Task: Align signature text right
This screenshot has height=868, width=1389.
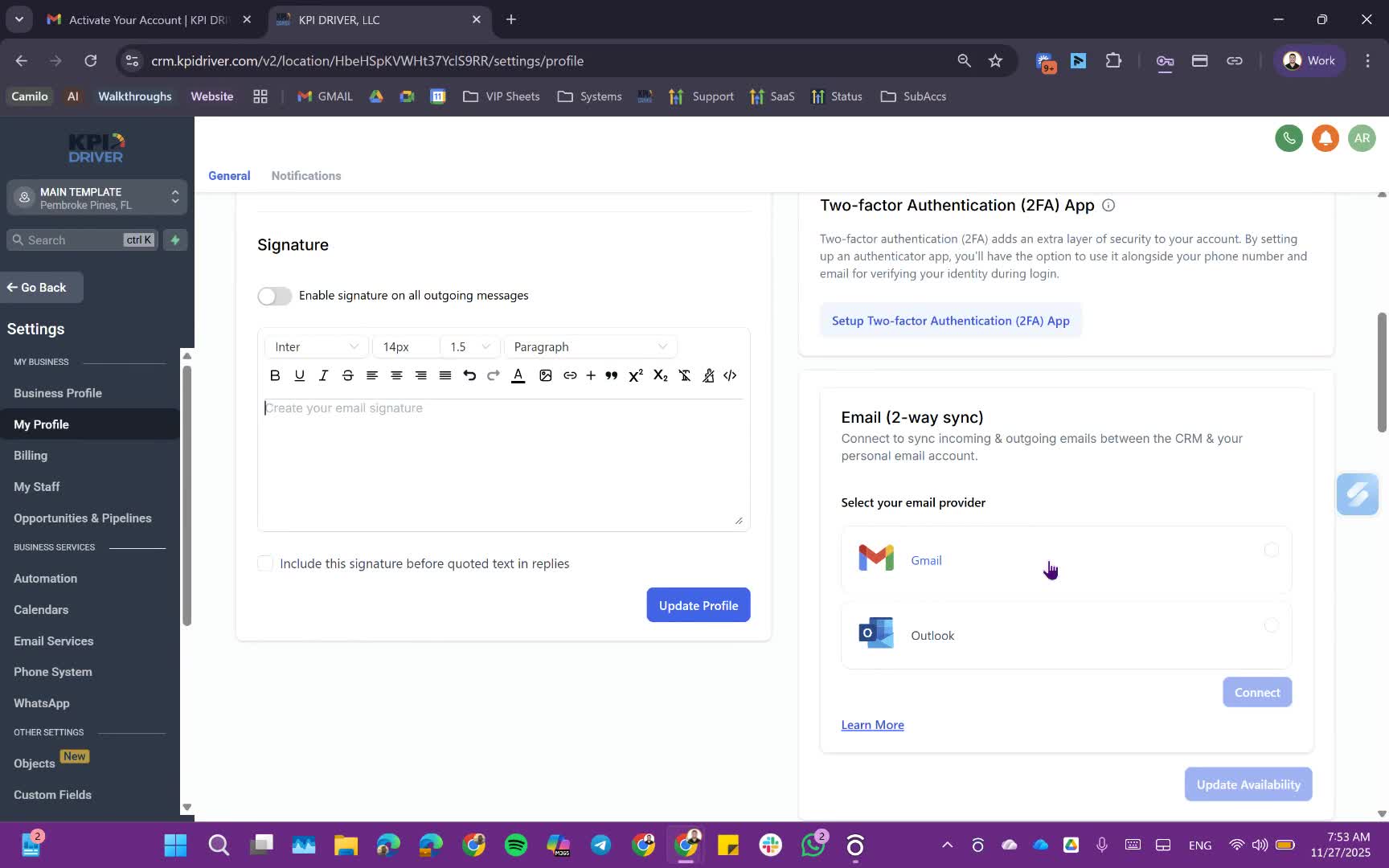Action: click(x=420, y=375)
